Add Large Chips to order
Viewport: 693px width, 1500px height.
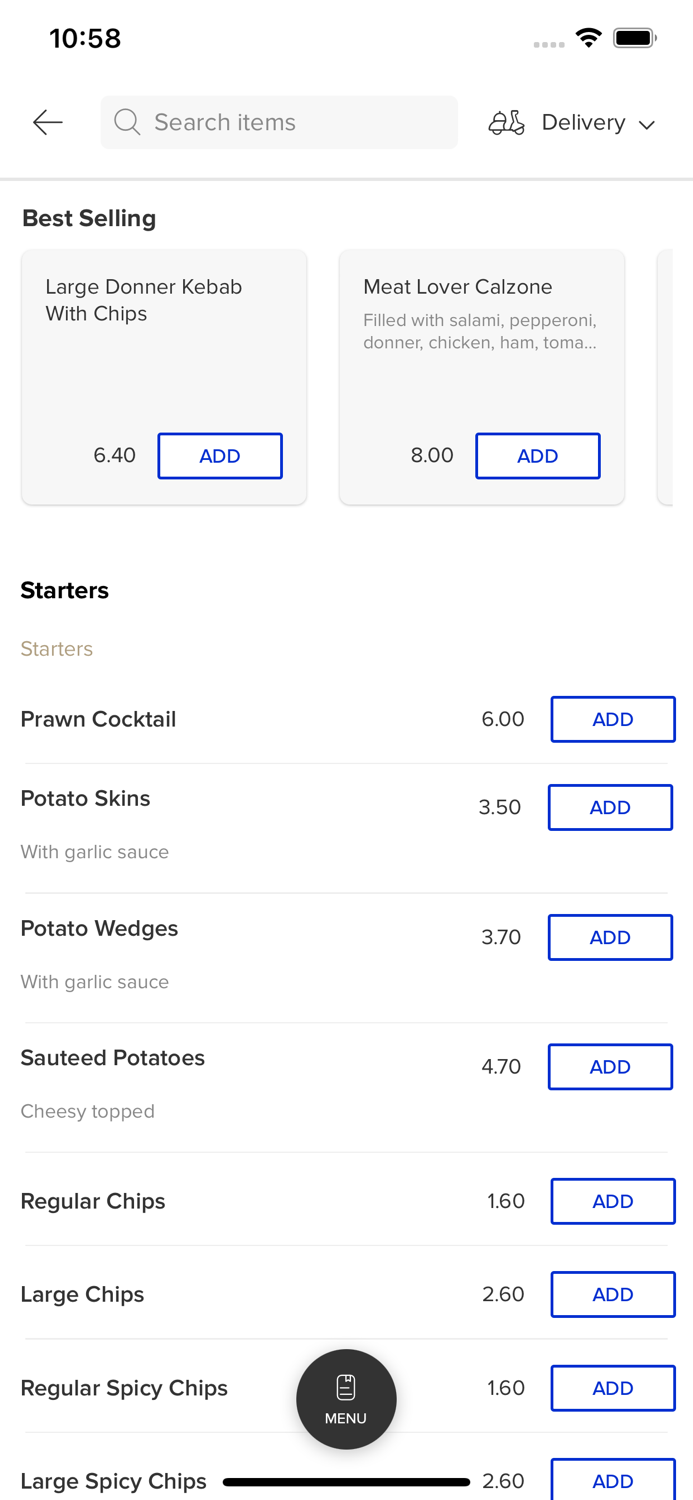(612, 1294)
